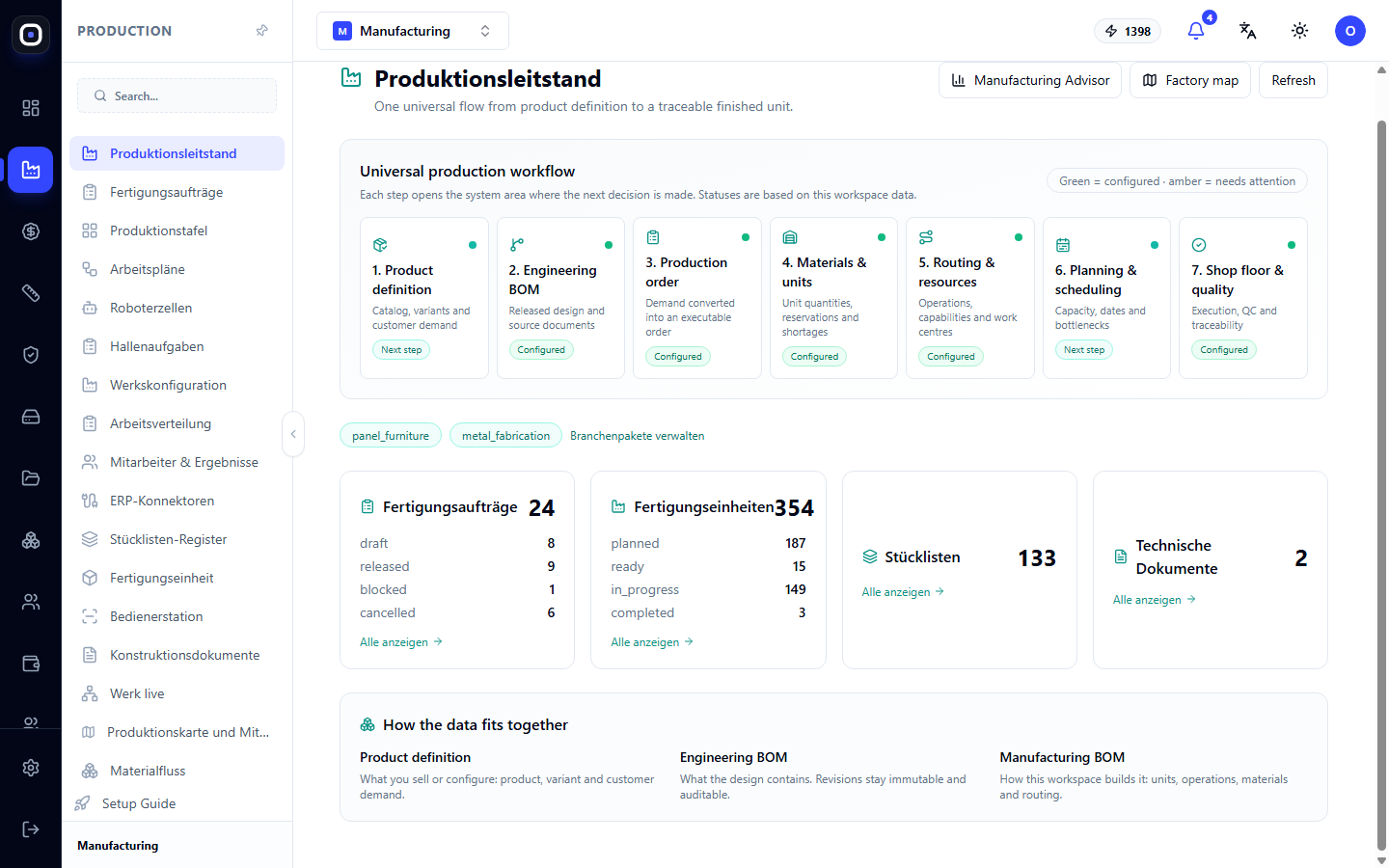This screenshot has height=868, width=1389.
Task: Open Fertigungsaufträge in the sidebar
Action: click(177, 192)
